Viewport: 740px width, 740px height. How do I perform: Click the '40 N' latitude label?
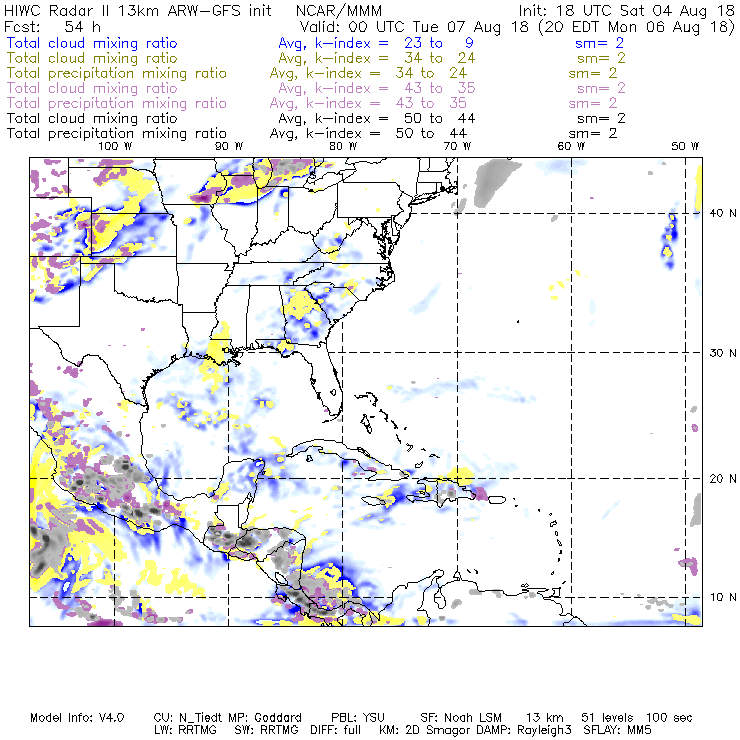[723, 213]
